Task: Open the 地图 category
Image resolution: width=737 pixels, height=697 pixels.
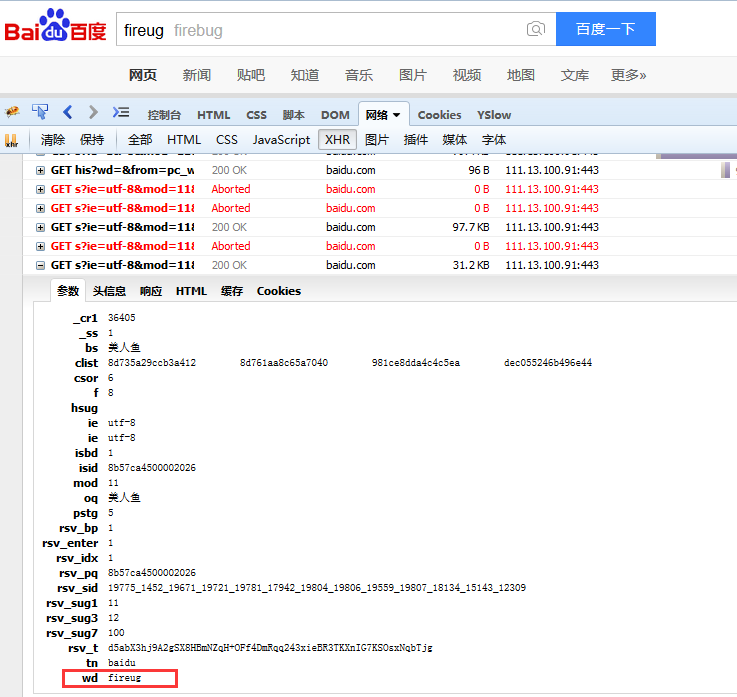Action: click(521, 75)
